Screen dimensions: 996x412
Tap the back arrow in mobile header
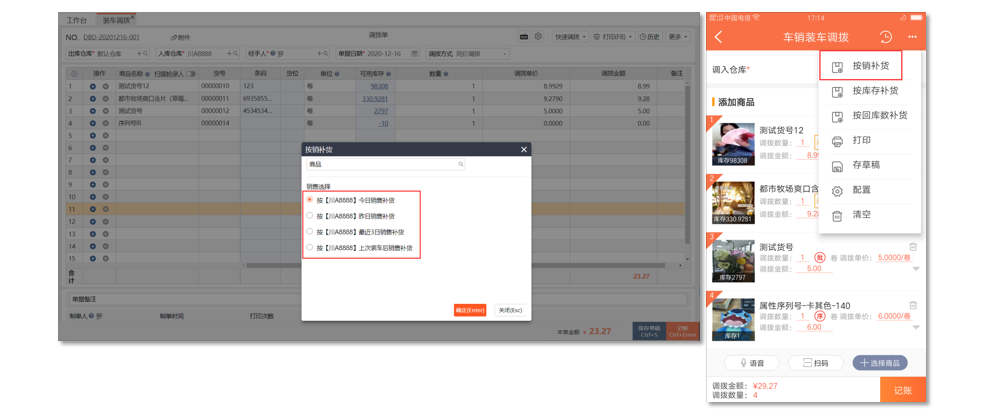click(x=719, y=37)
